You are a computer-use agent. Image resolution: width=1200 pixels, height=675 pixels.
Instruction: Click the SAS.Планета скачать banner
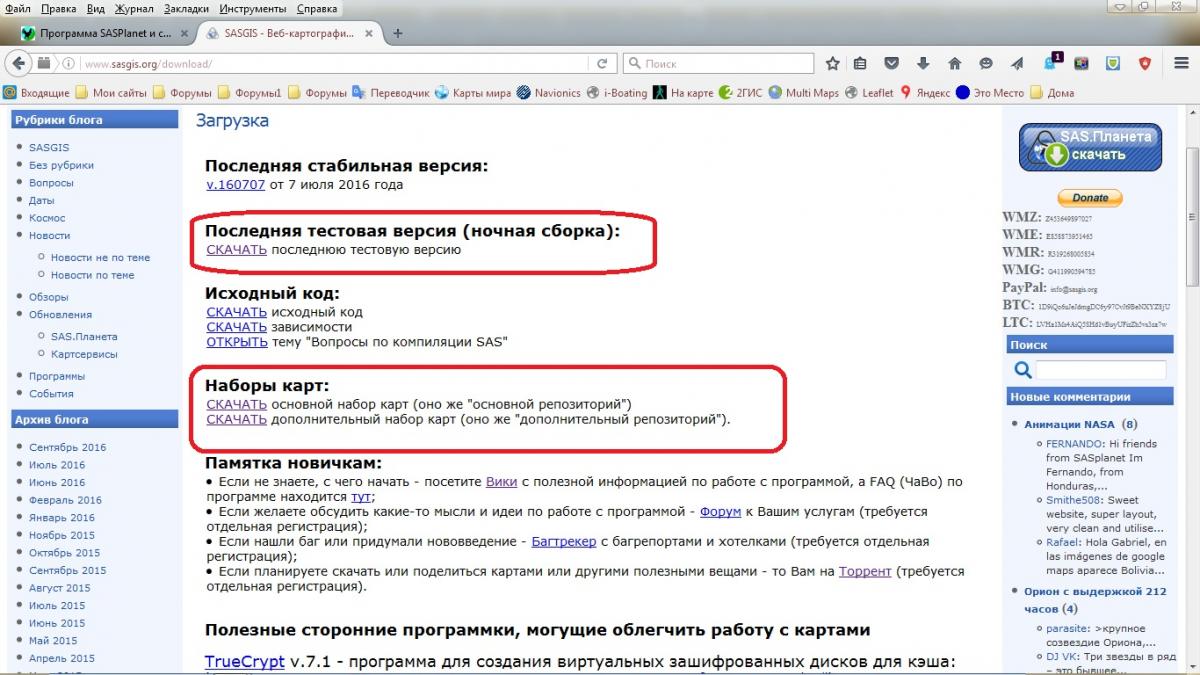tap(1090, 146)
